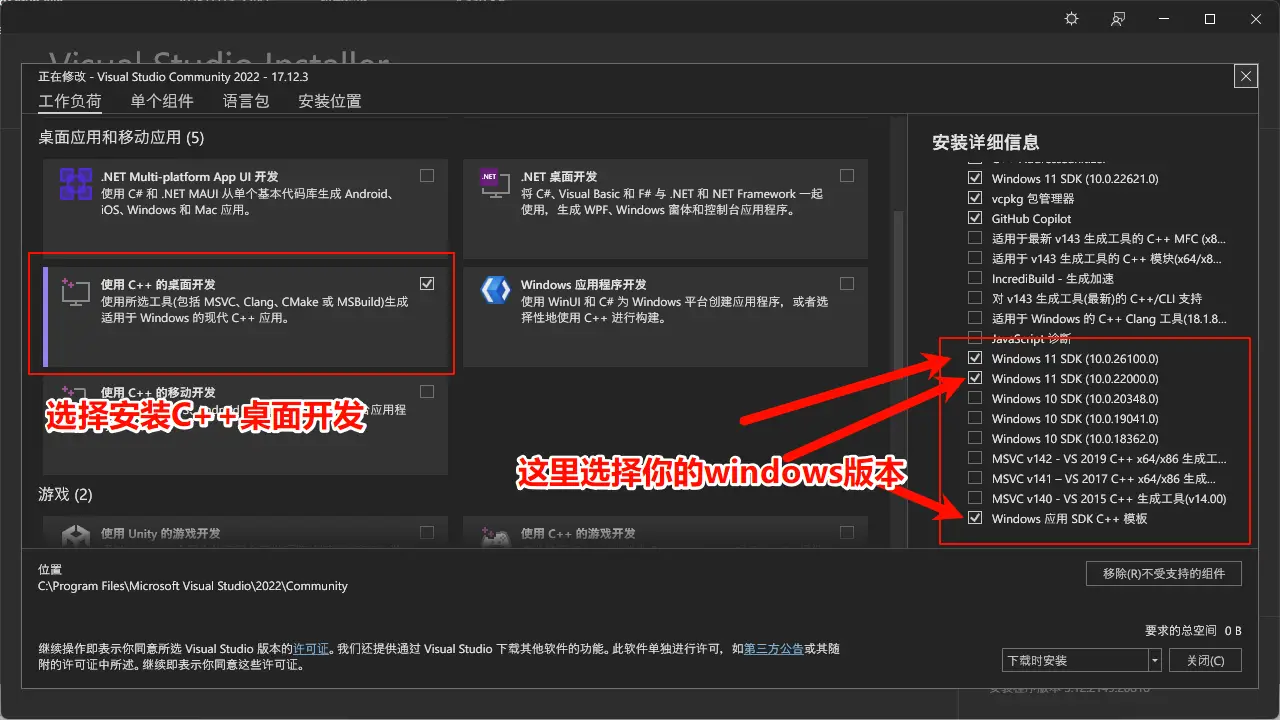Click the 关闭(C) button
Image resolution: width=1280 pixels, height=720 pixels.
(x=1205, y=660)
